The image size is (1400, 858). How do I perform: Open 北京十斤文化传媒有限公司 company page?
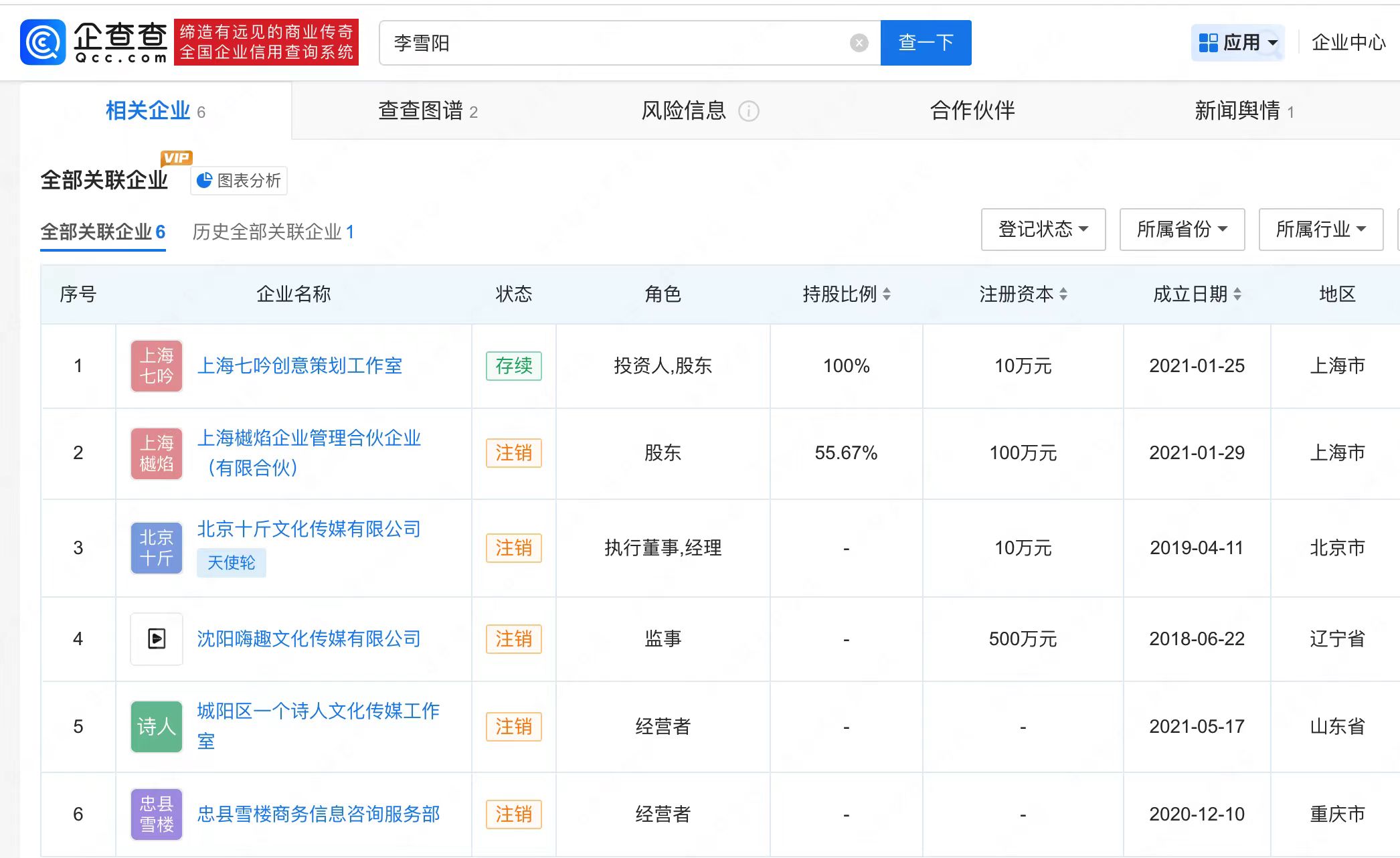click(309, 529)
